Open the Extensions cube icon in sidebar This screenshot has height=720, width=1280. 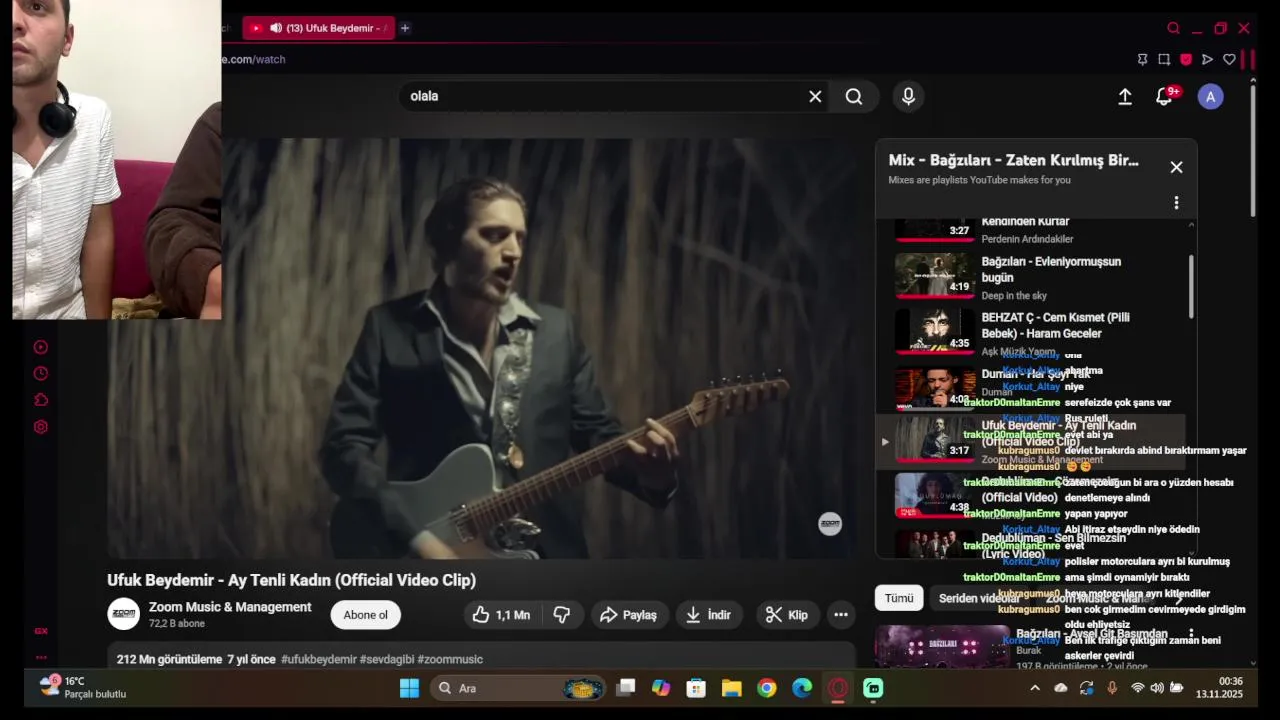point(41,400)
